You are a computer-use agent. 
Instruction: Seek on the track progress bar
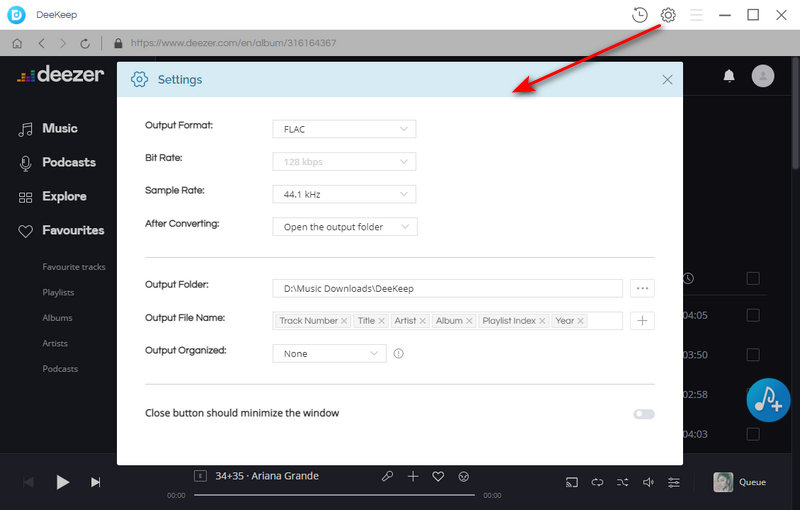click(x=334, y=495)
